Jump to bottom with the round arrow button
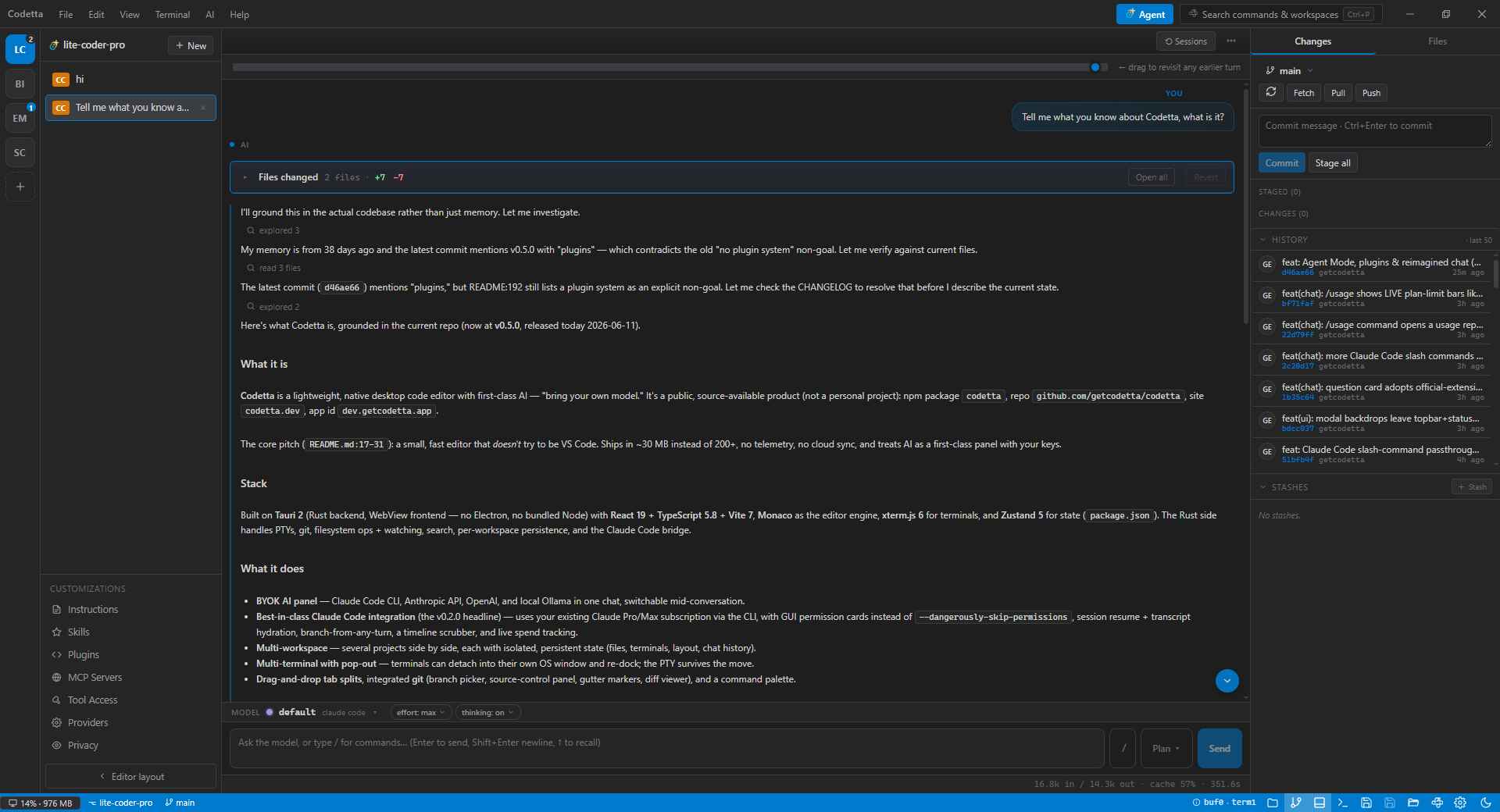1500x812 pixels. [x=1227, y=681]
